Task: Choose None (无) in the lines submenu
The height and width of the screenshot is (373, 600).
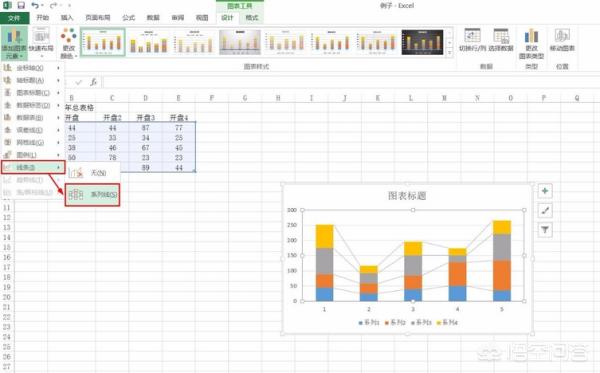Action: (92, 173)
